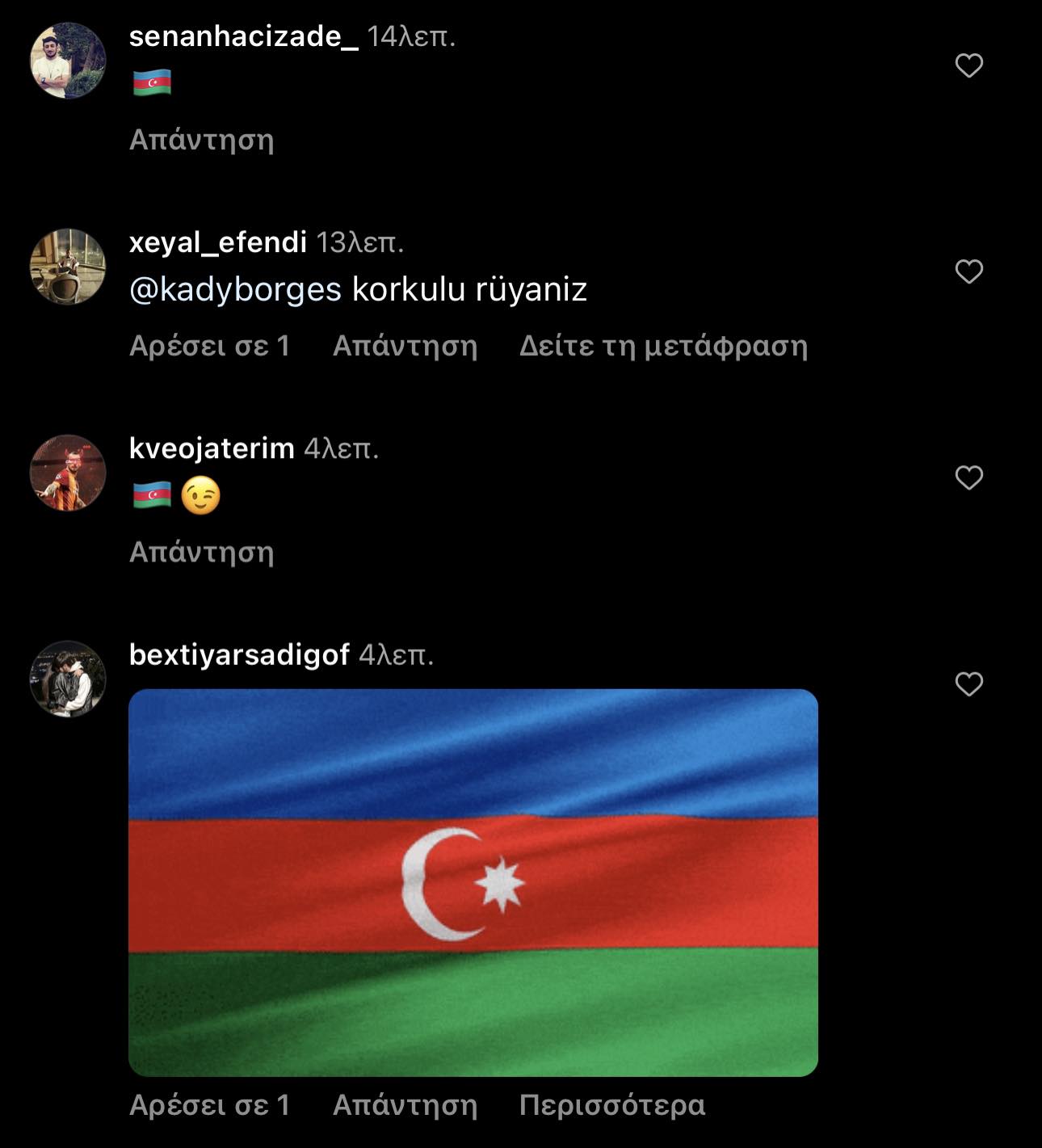Open bextiyarsadigof's avatar
The height and width of the screenshot is (1148, 1042).
(68, 679)
